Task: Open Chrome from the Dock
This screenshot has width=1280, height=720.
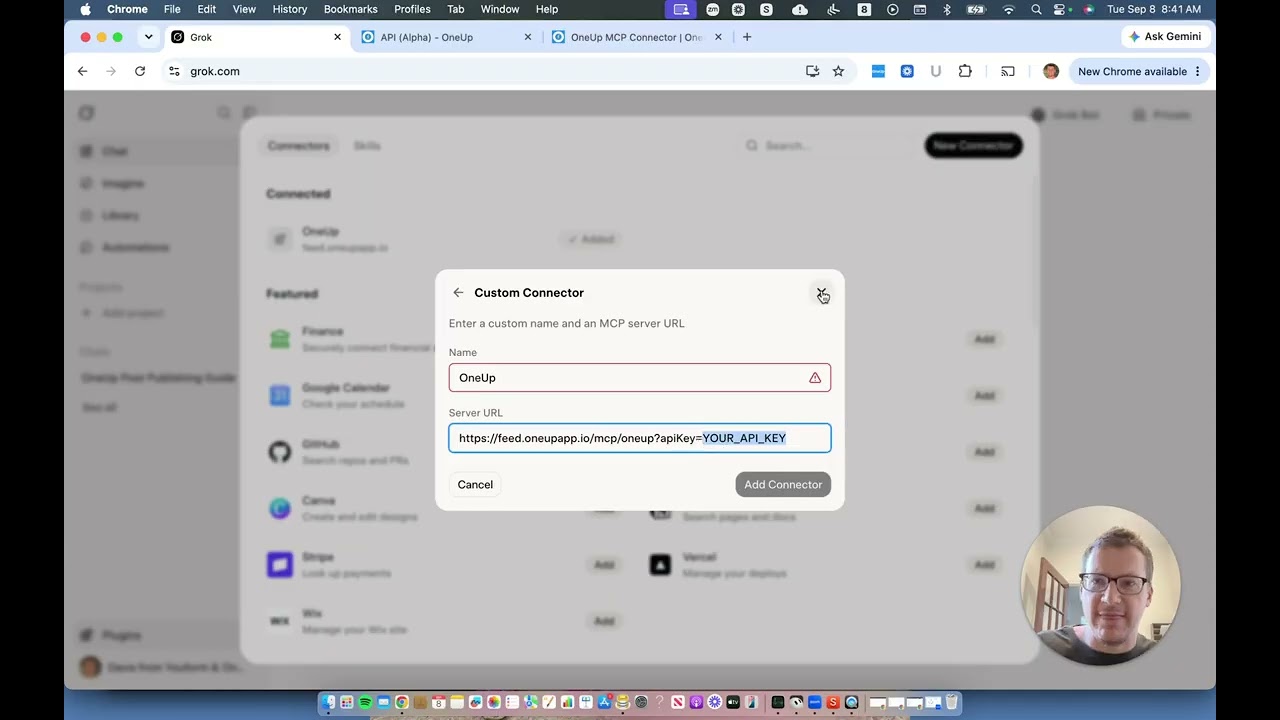Action: click(401, 703)
